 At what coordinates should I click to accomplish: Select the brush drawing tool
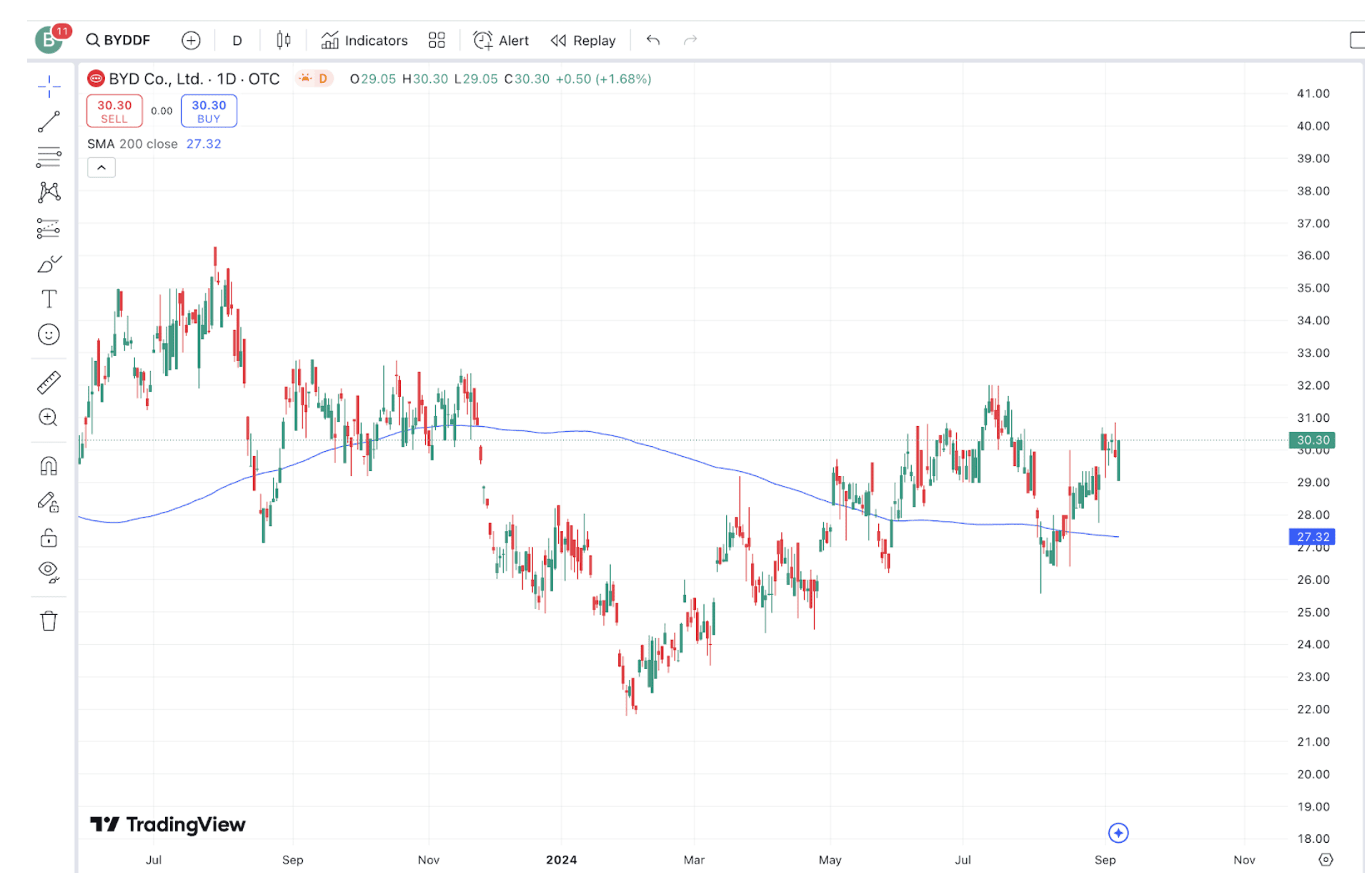point(49,264)
